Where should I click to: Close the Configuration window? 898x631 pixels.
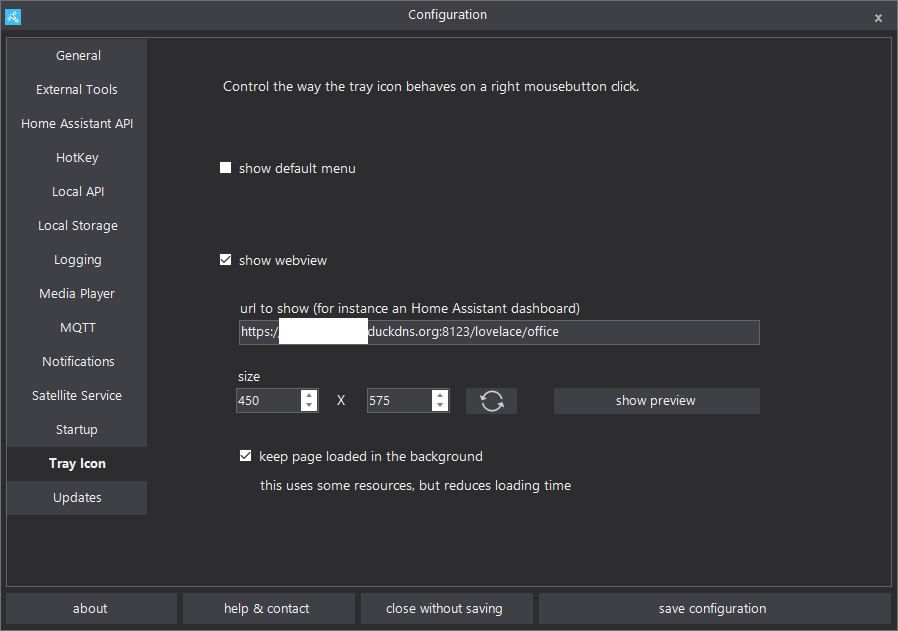tap(878, 18)
